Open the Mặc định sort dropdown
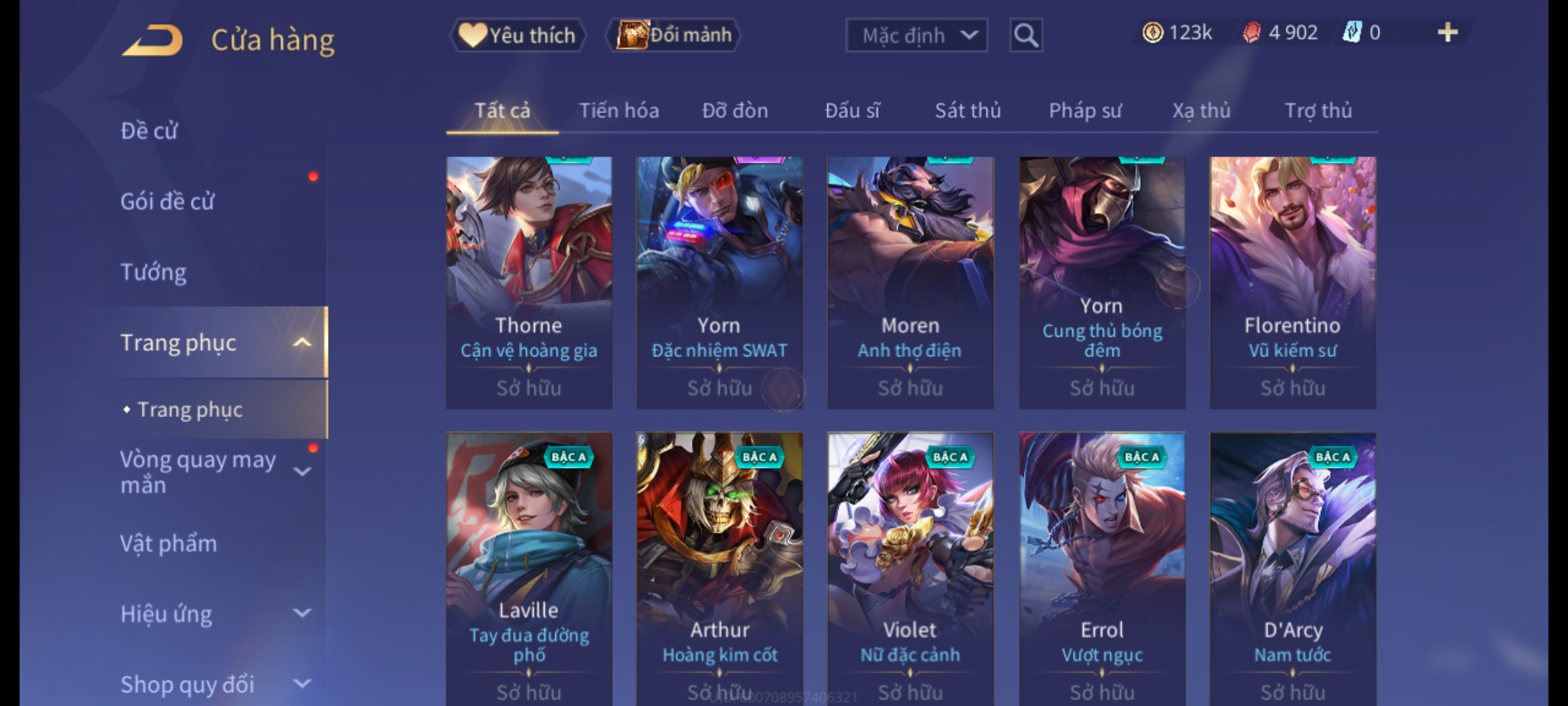 [916, 35]
